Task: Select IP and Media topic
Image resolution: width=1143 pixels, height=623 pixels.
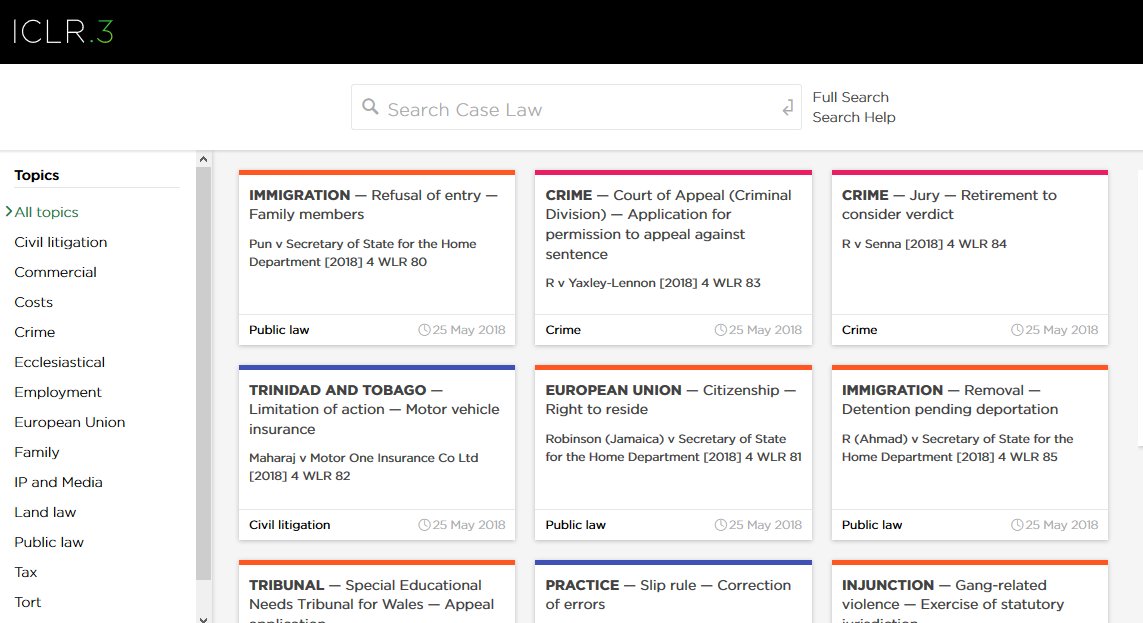Action: (x=58, y=482)
